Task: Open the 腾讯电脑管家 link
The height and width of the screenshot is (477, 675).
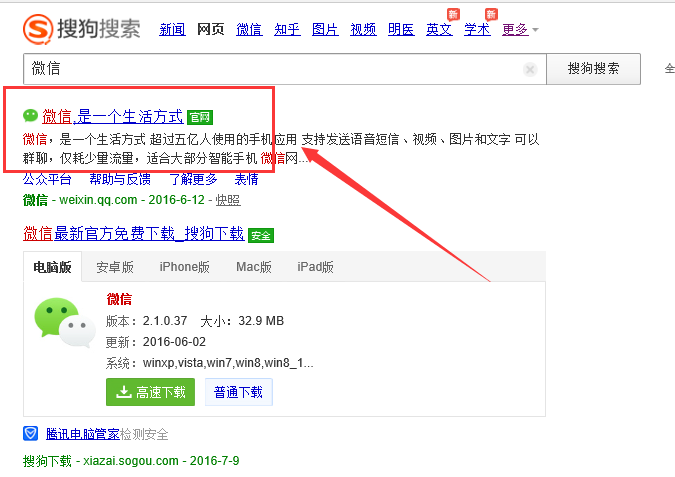Action: pos(83,434)
